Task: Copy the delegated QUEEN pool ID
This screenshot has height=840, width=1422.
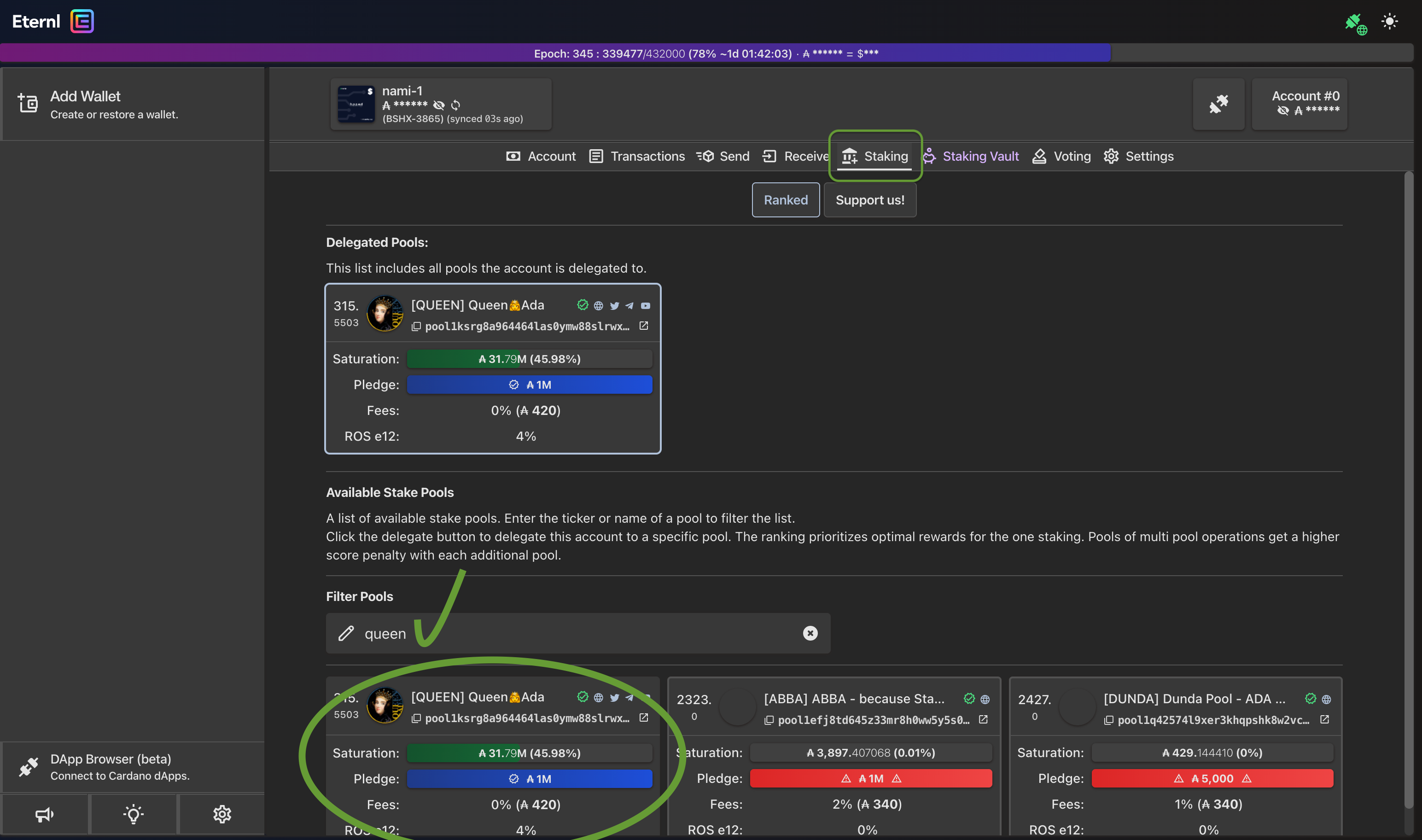Action: [x=416, y=327]
